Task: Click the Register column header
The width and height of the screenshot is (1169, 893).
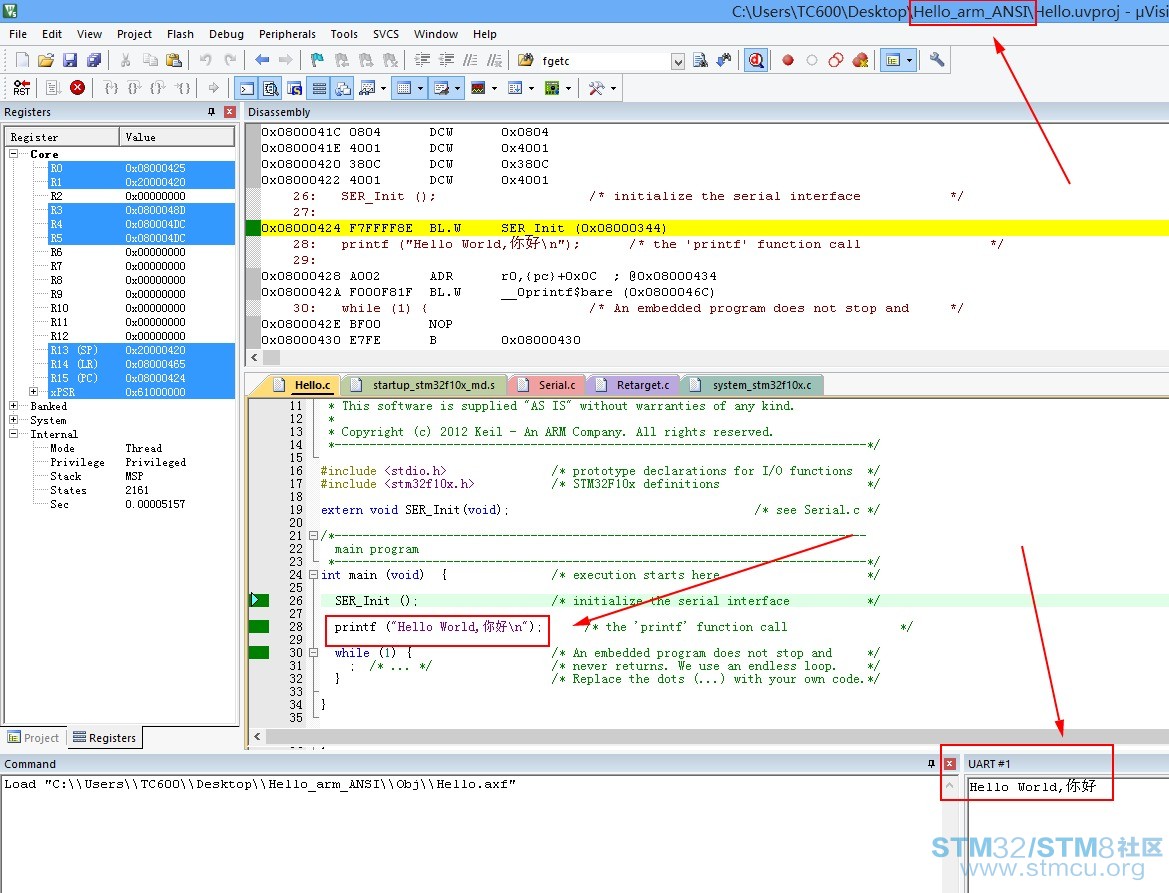Action: coord(62,137)
